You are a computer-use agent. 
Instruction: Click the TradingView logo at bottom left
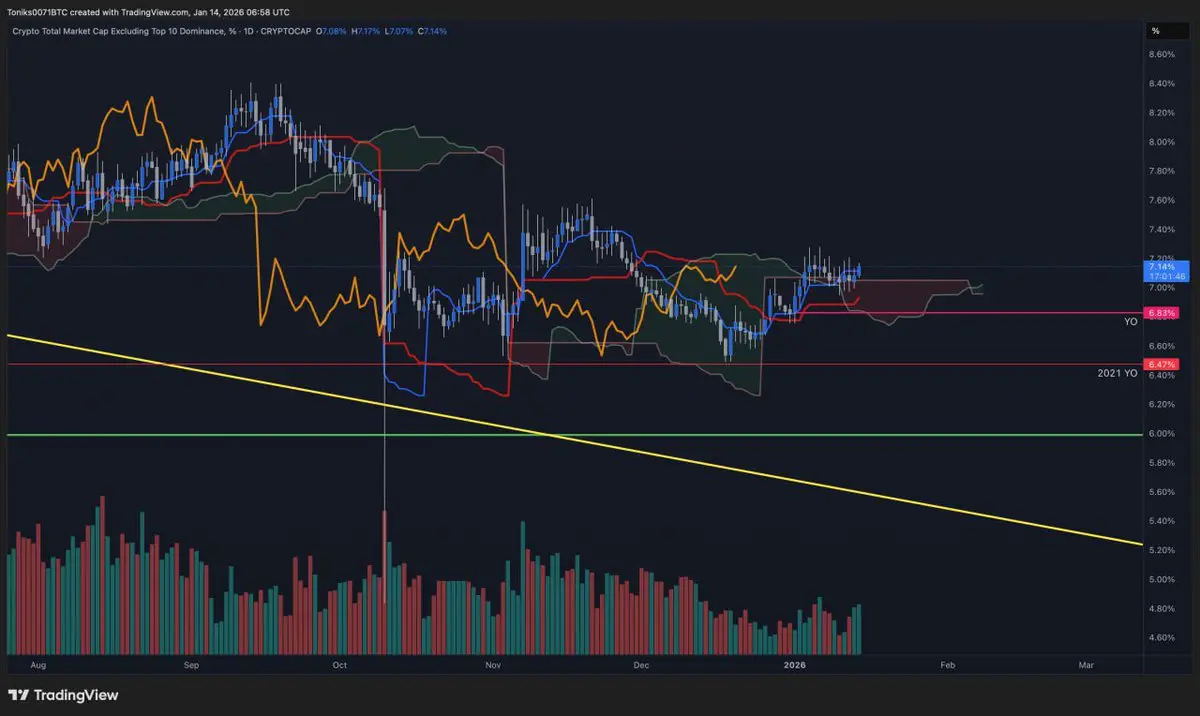pyautogui.click(x=62, y=695)
